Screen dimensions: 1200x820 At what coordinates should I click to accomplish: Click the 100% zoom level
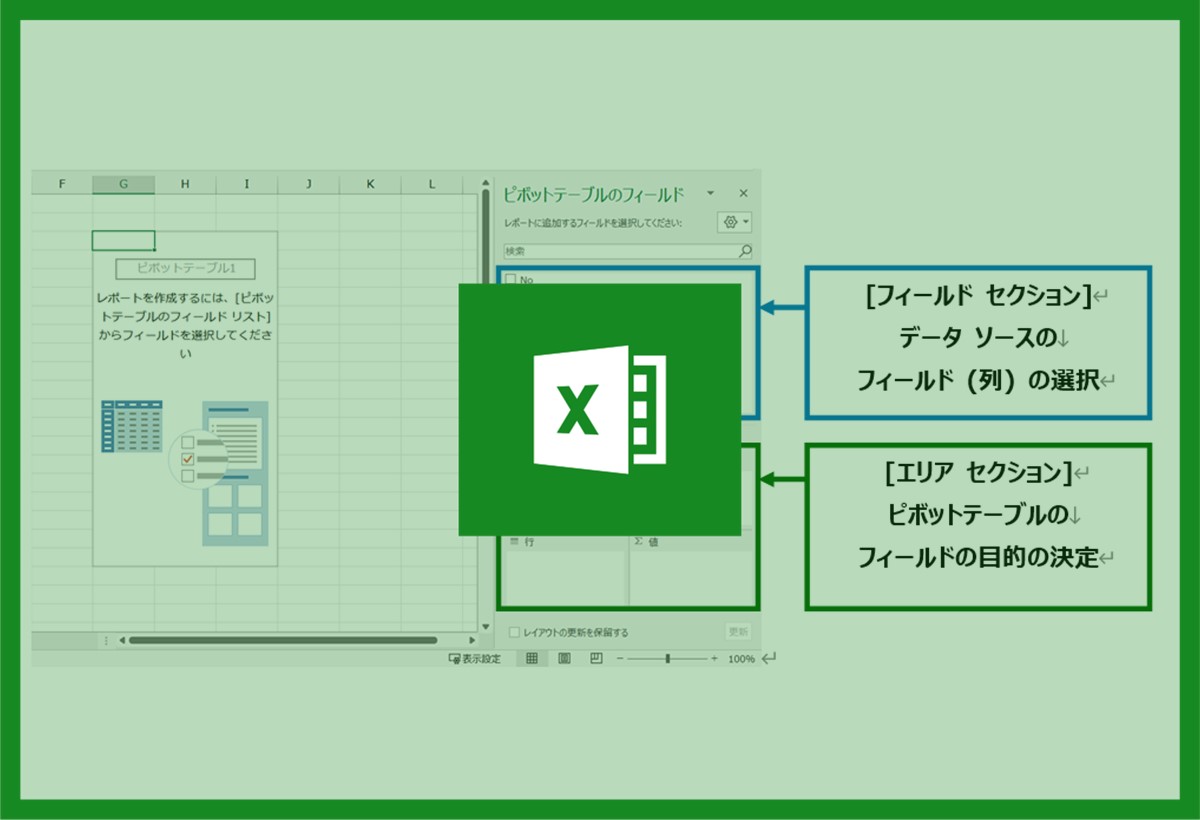click(741, 659)
